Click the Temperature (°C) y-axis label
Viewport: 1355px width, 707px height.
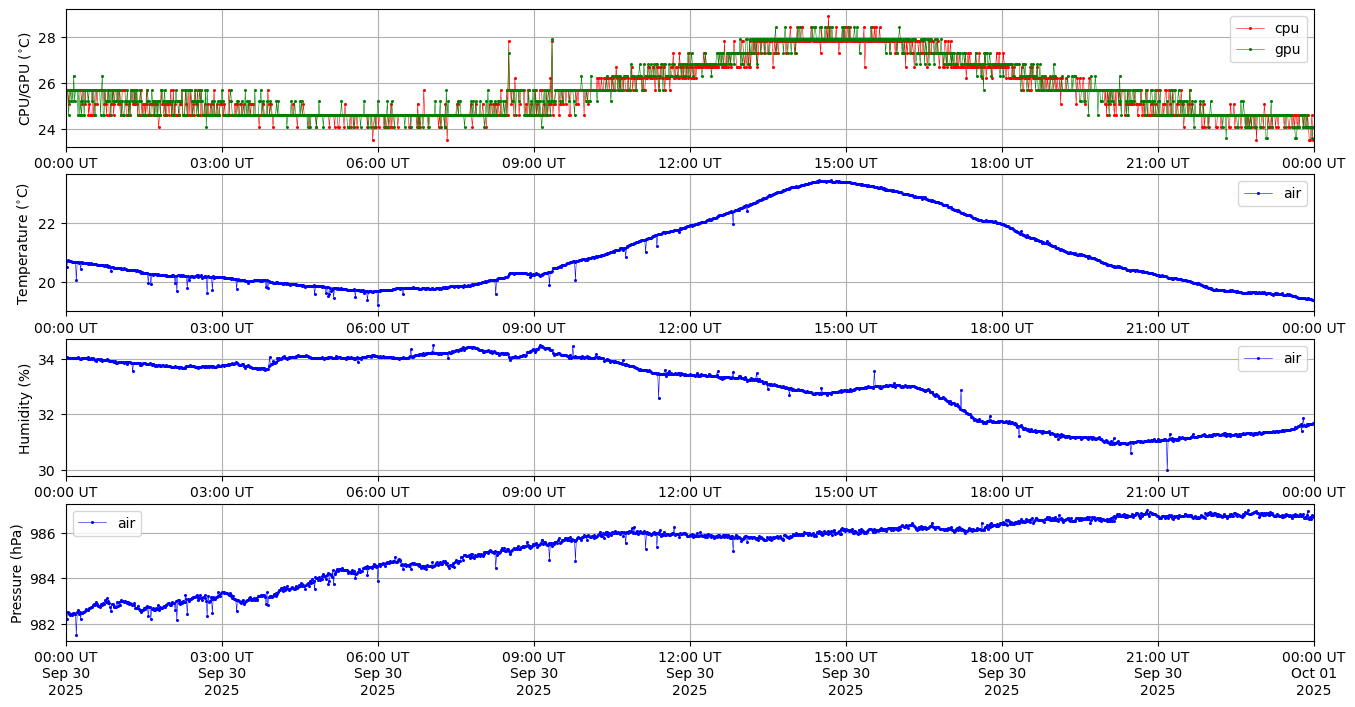click(x=25, y=243)
